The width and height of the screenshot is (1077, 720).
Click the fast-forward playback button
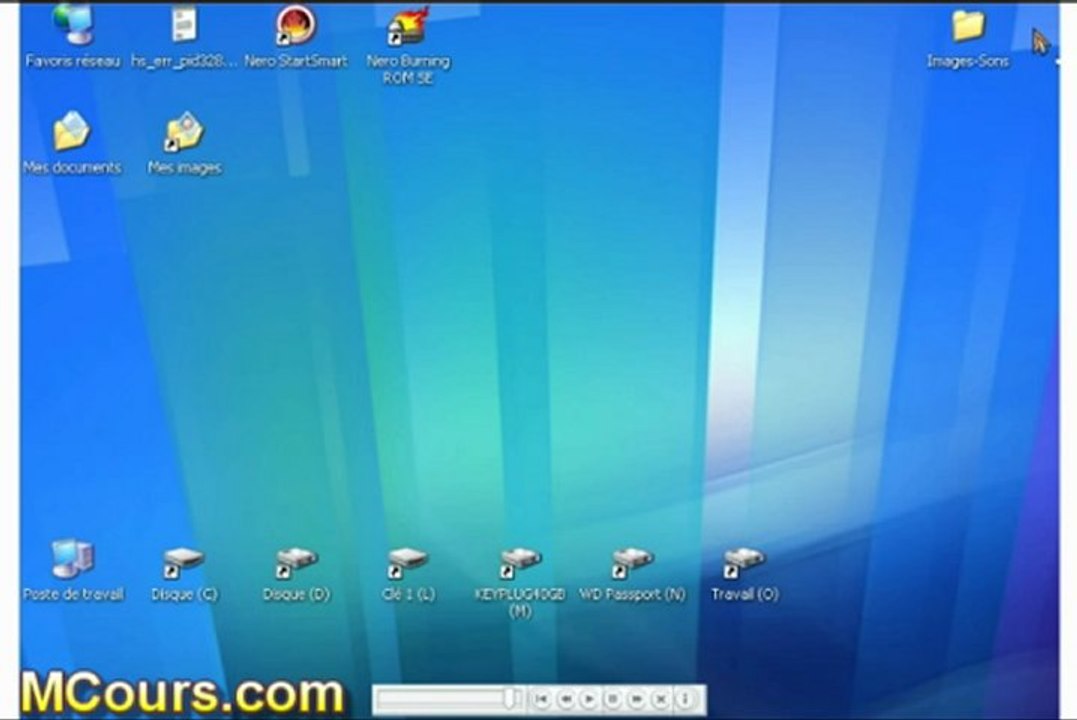[637, 699]
